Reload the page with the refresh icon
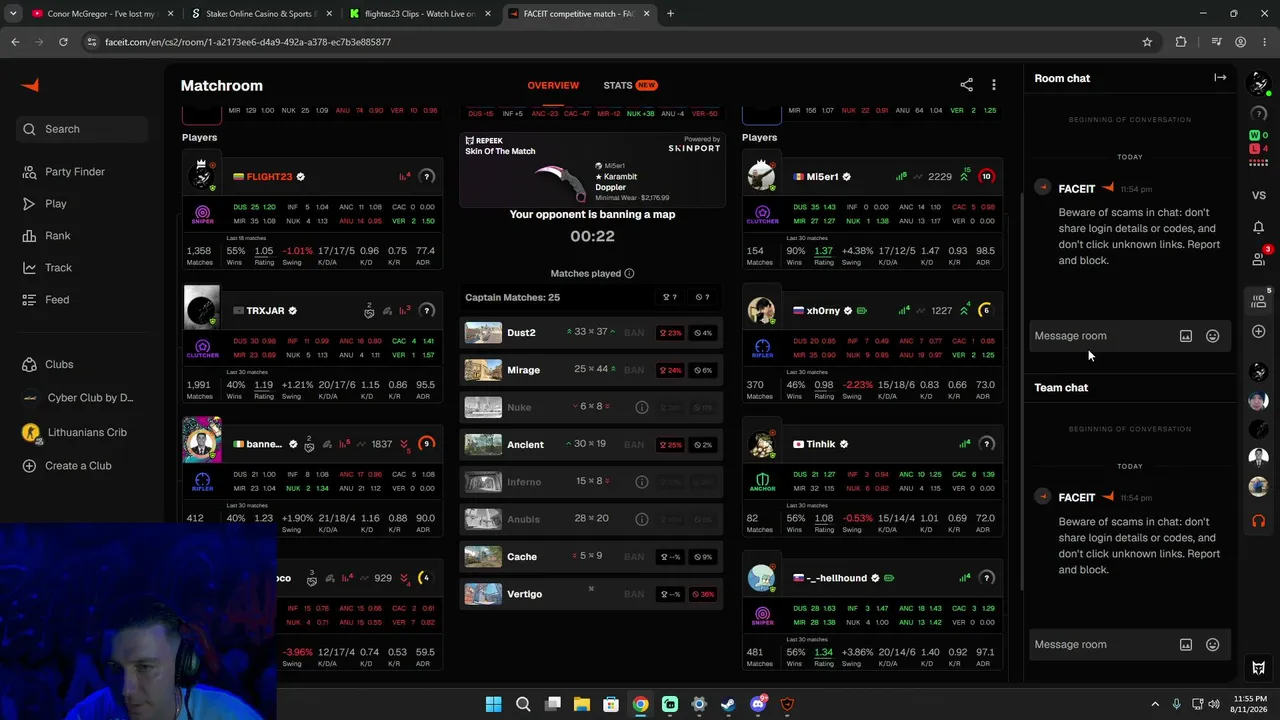The width and height of the screenshot is (1280, 720). click(63, 42)
